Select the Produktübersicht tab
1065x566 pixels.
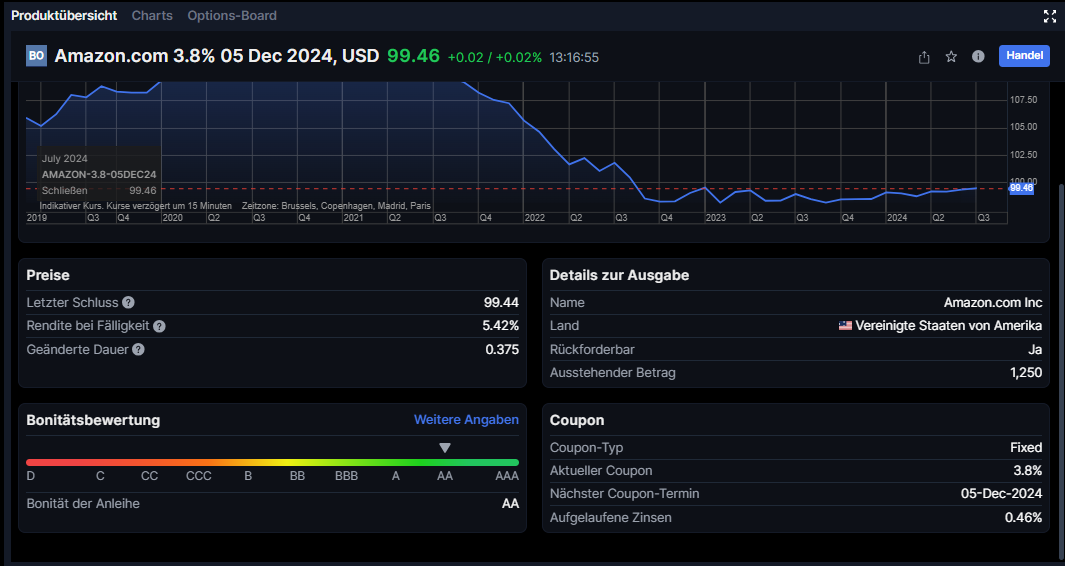tap(64, 15)
